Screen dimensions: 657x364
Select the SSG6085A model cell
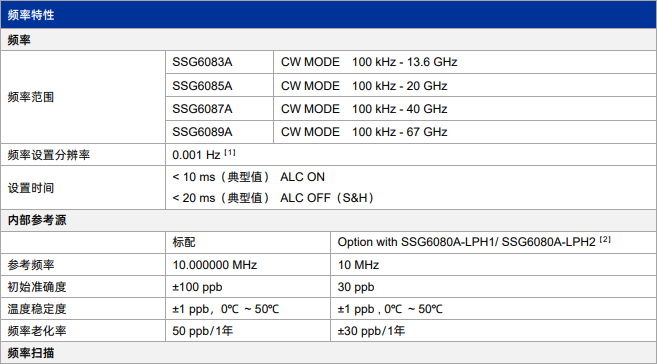(220, 86)
